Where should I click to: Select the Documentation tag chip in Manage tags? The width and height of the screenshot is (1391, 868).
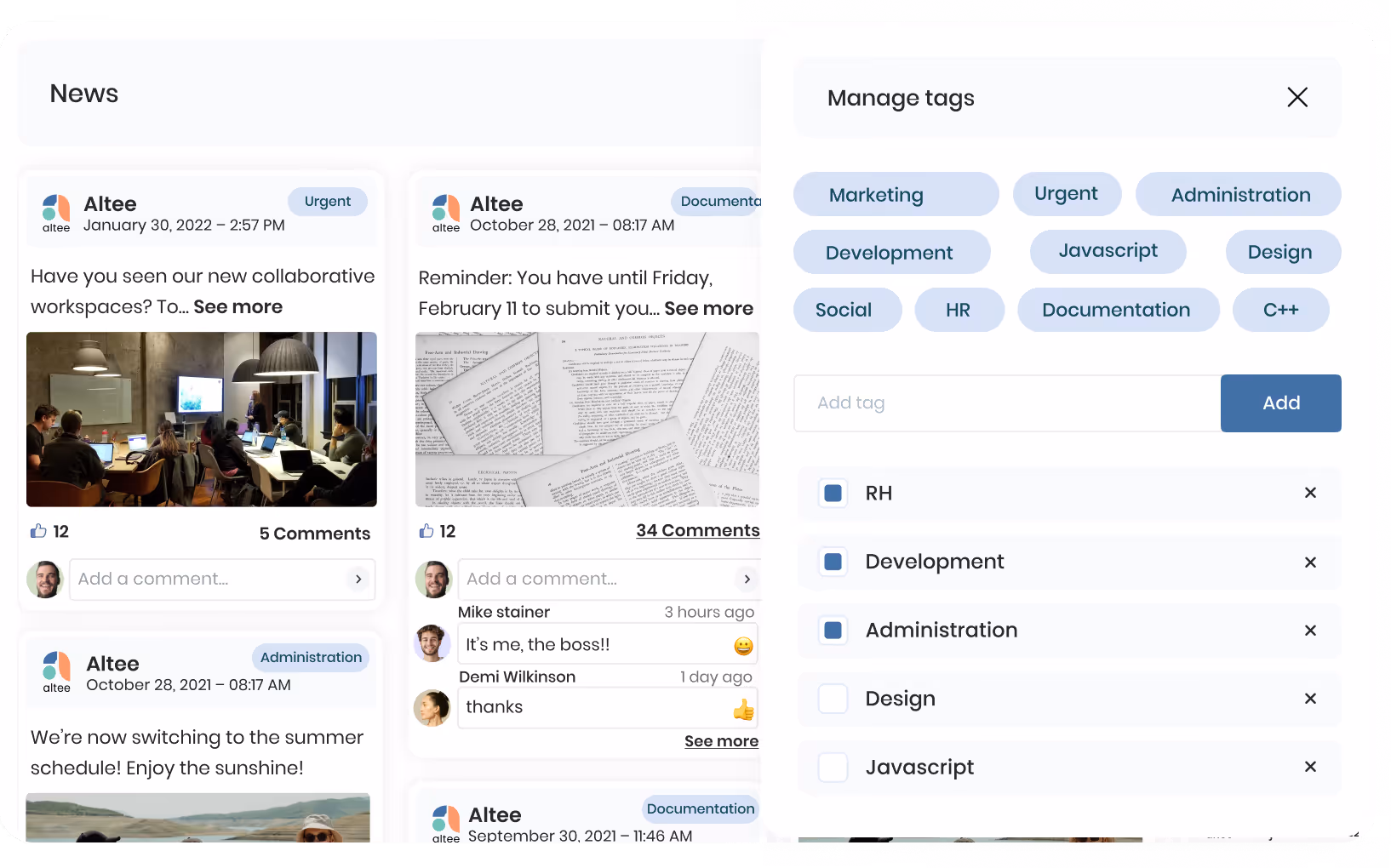tap(1118, 310)
